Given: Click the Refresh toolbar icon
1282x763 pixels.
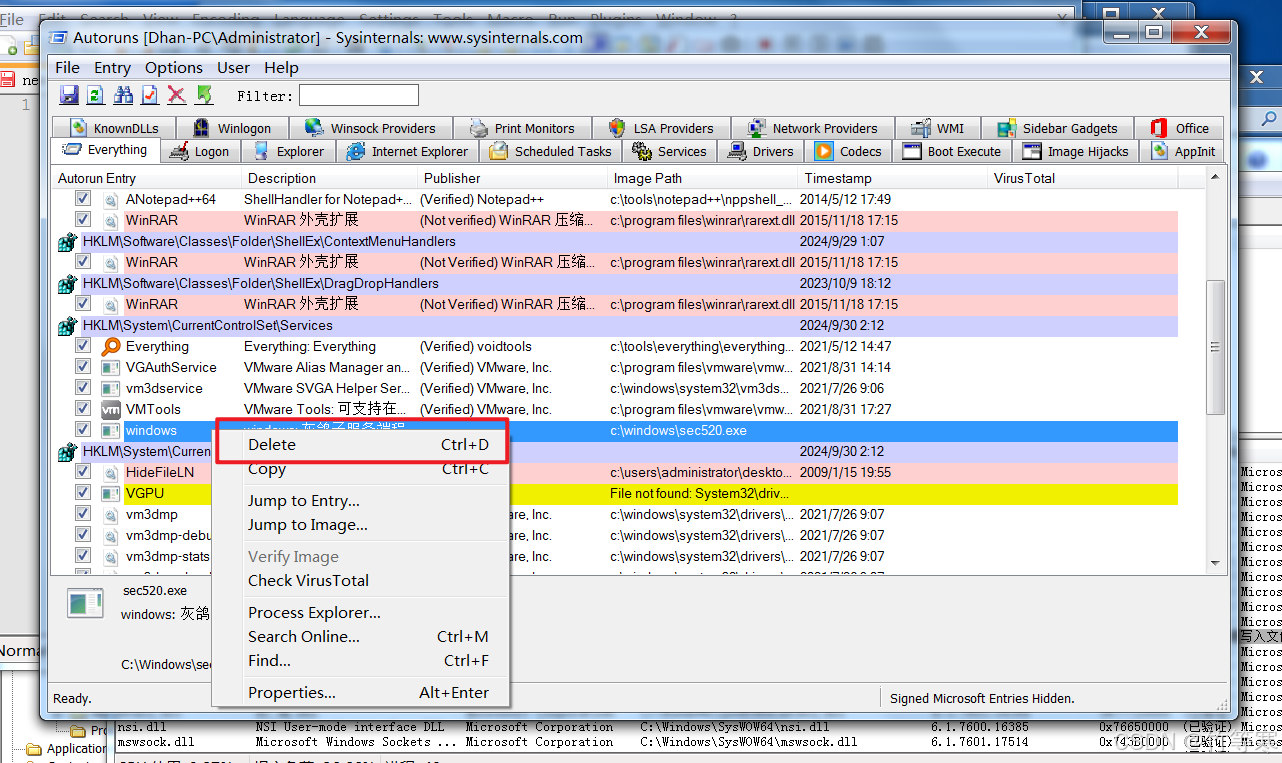Looking at the screenshot, I should point(96,95).
